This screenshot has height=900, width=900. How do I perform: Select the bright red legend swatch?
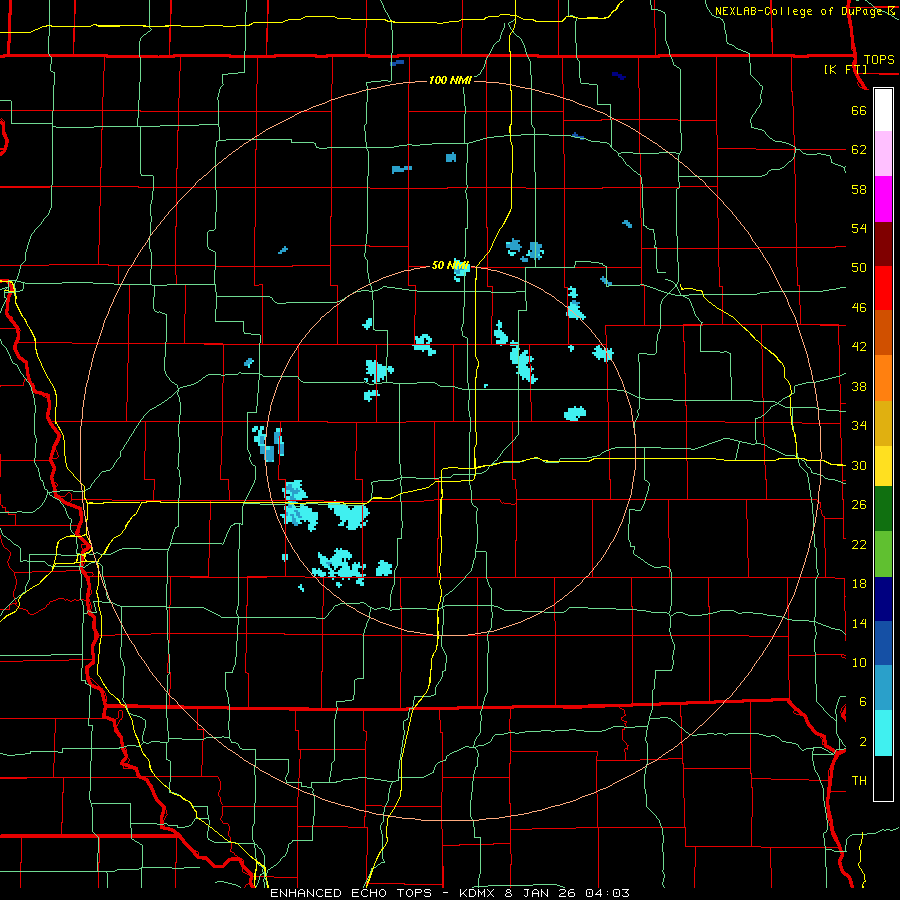[883, 288]
